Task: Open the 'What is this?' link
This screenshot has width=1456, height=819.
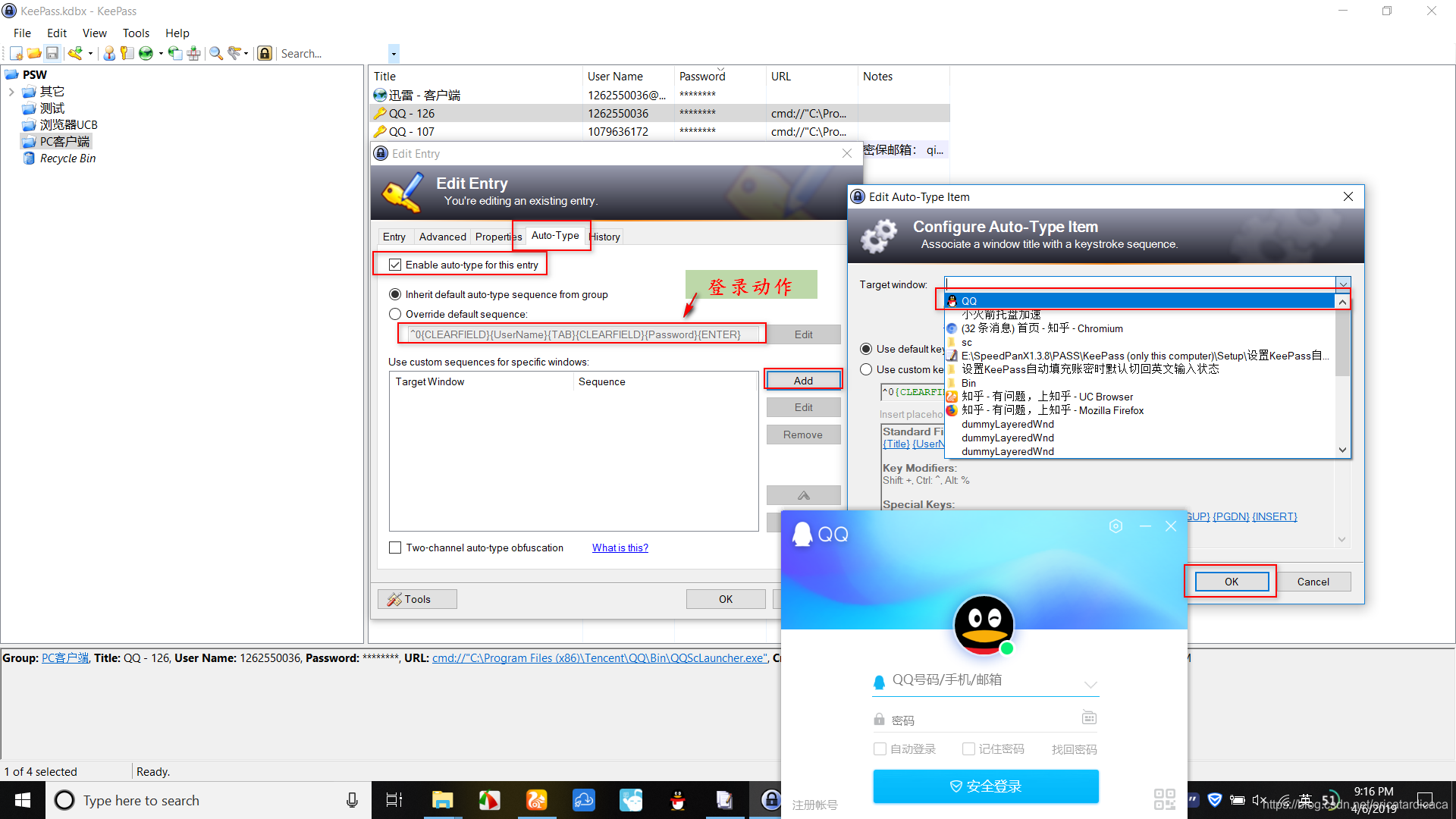Action: (x=620, y=548)
